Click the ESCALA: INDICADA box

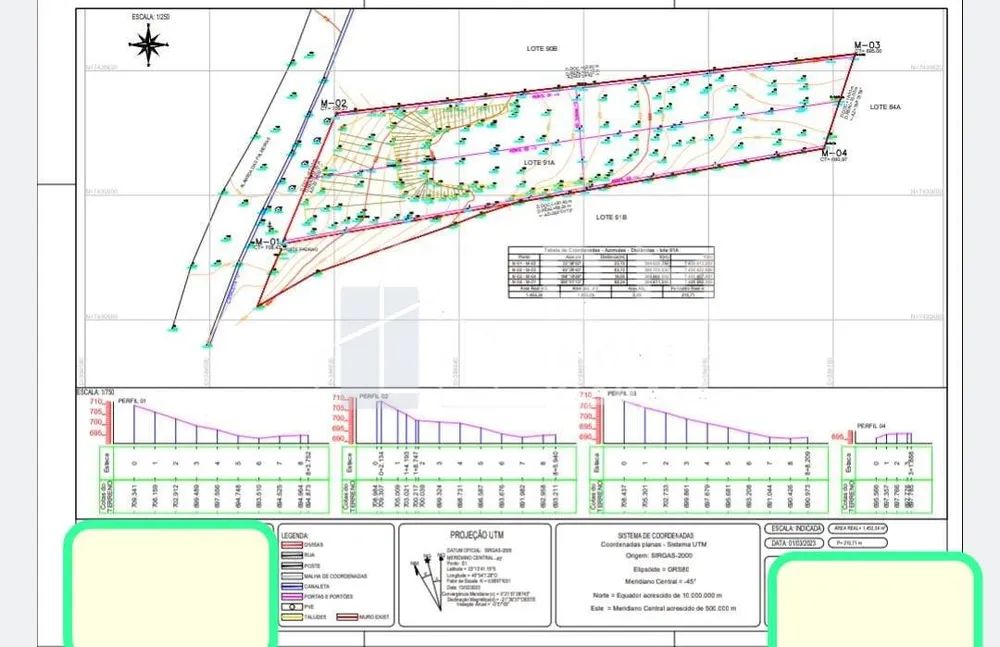794,529
